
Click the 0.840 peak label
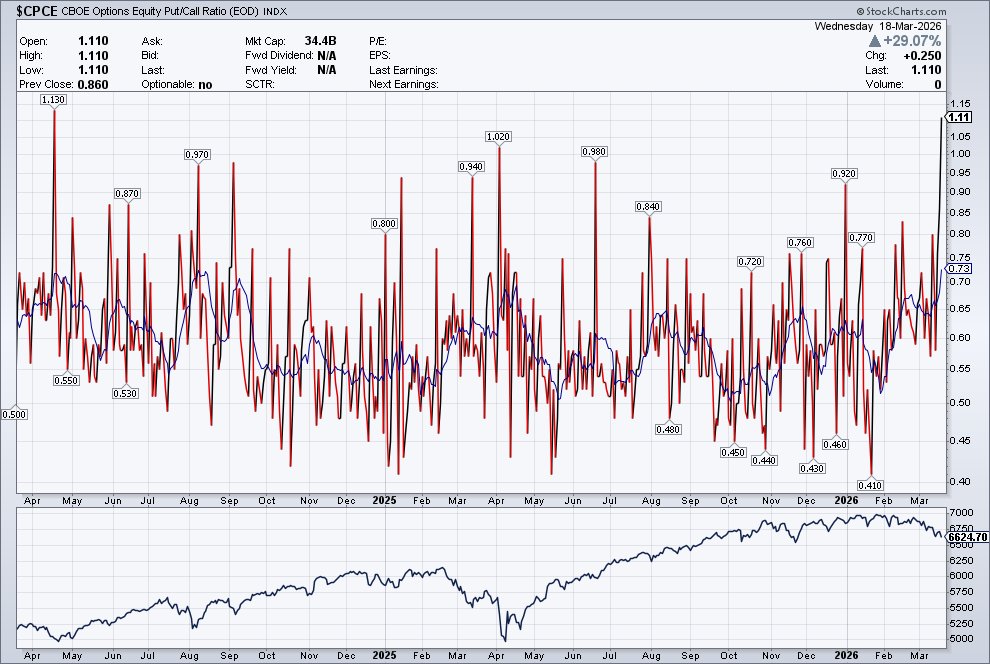pyautogui.click(x=648, y=206)
